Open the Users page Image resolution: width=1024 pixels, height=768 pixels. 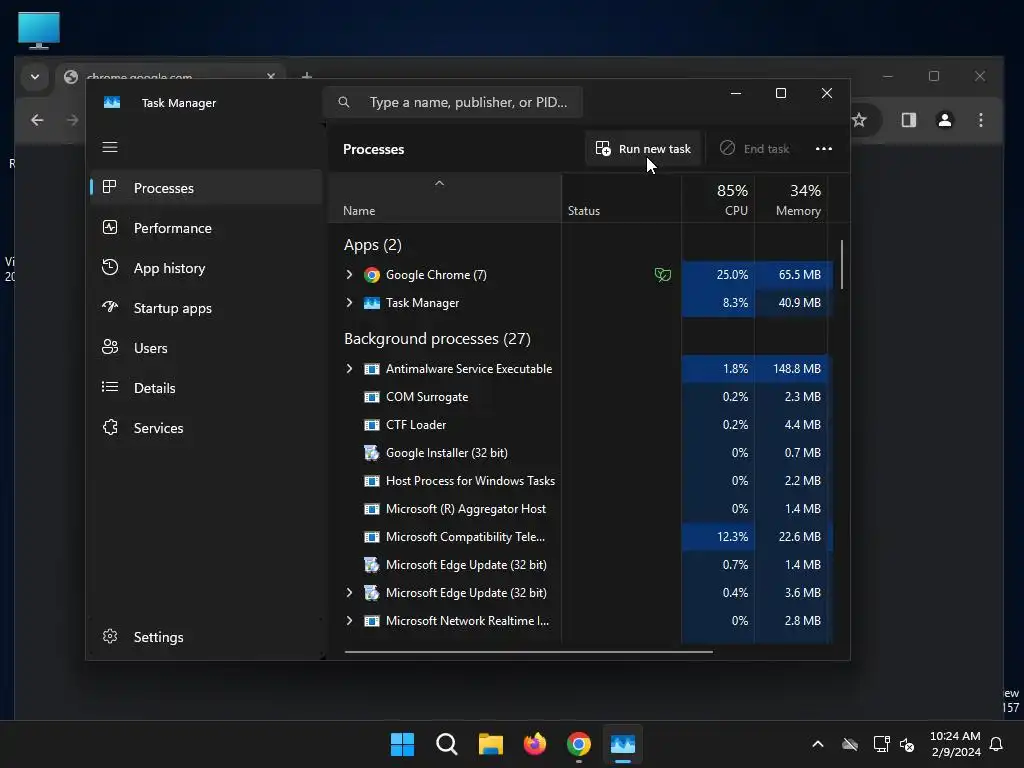tap(206, 348)
